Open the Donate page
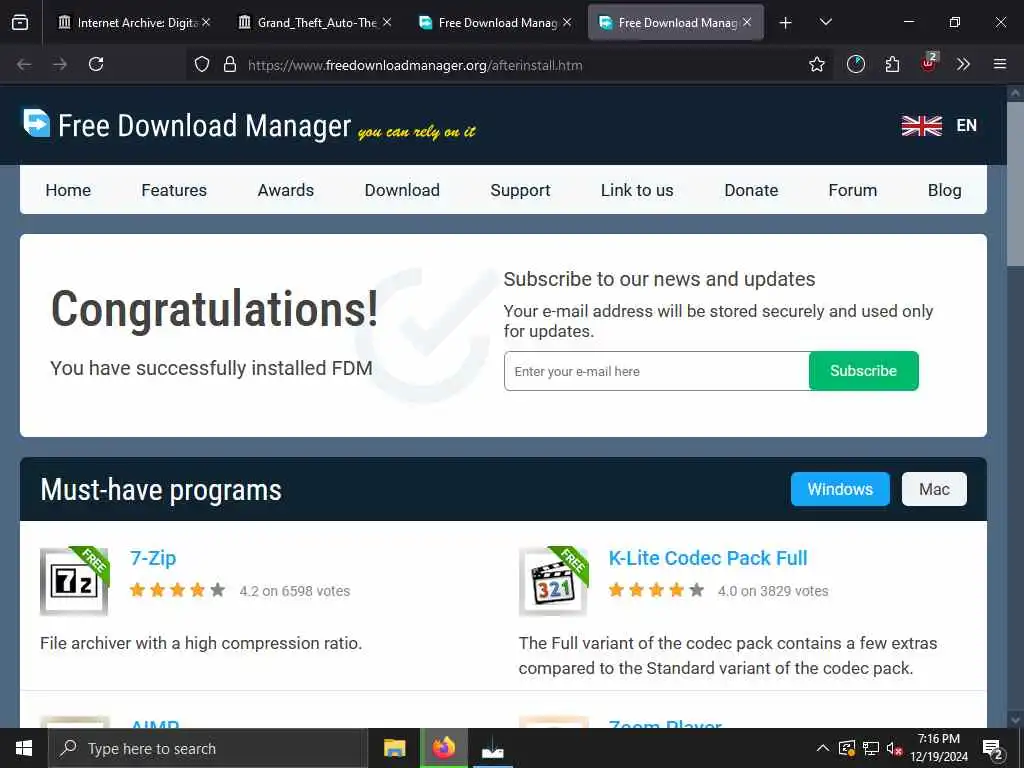 click(x=751, y=190)
